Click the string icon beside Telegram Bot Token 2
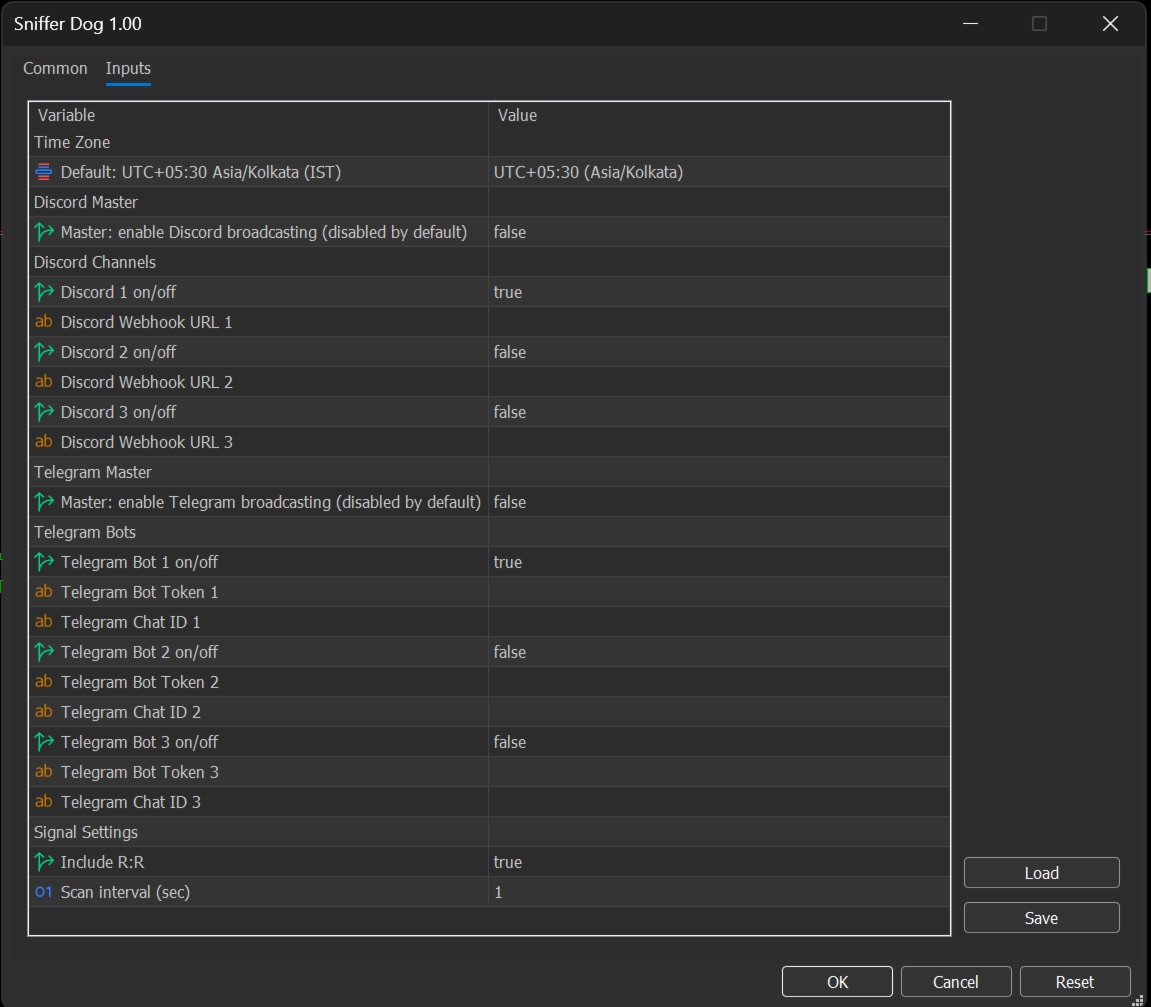The width and height of the screenshot is (1151, 1007). pyautogui.click(x=44, y=682)
